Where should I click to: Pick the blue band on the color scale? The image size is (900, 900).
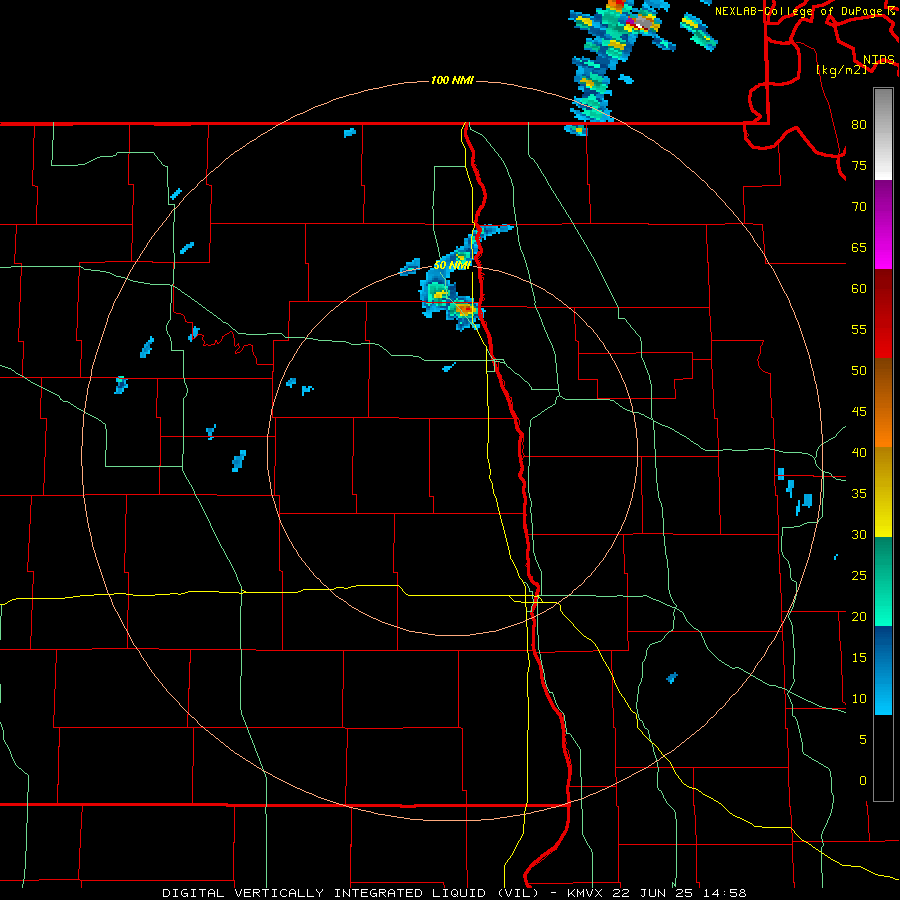[x=883, y=670]
